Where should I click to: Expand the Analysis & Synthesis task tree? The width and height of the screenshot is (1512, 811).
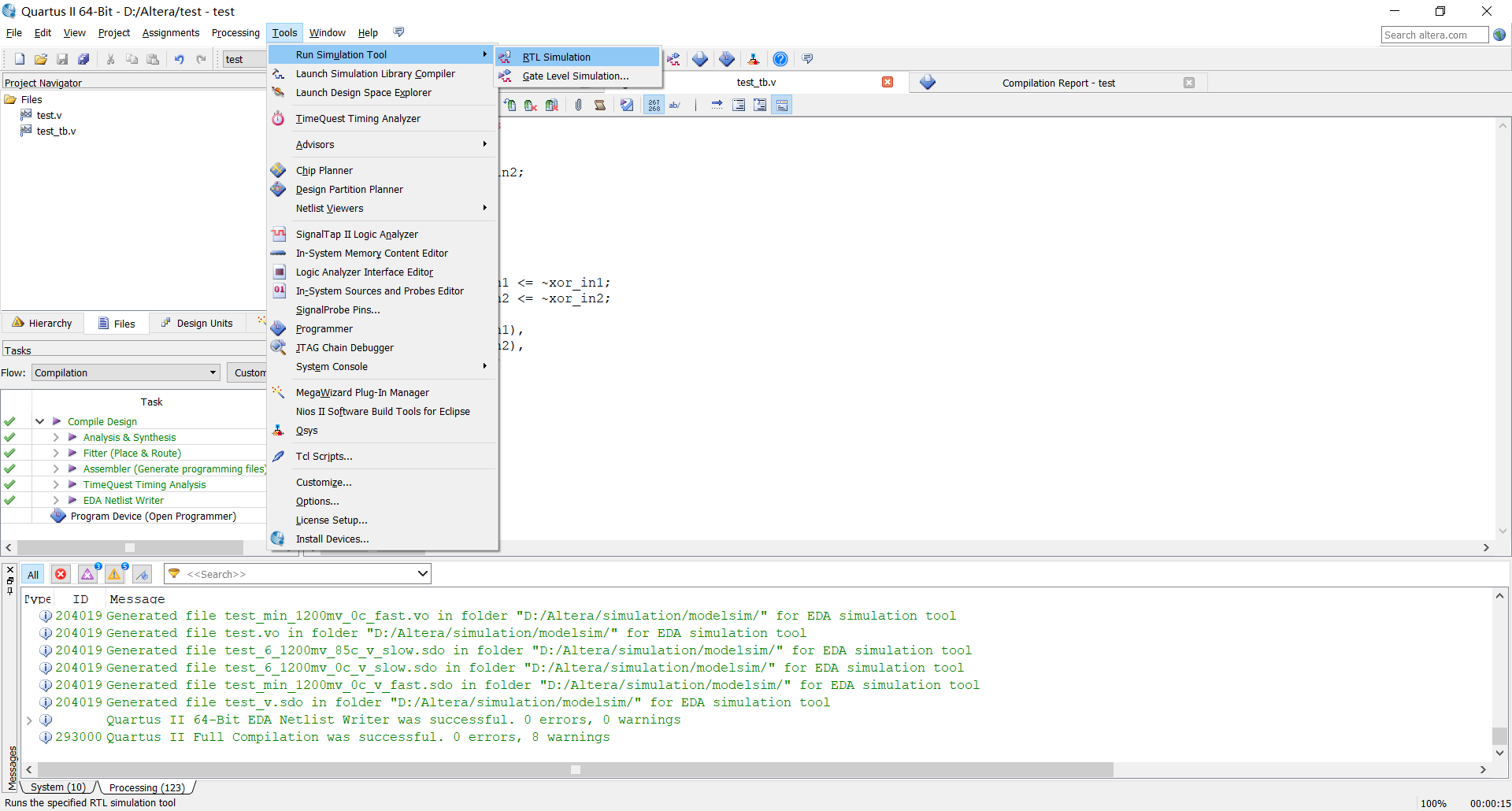click(x=56, y=437)
